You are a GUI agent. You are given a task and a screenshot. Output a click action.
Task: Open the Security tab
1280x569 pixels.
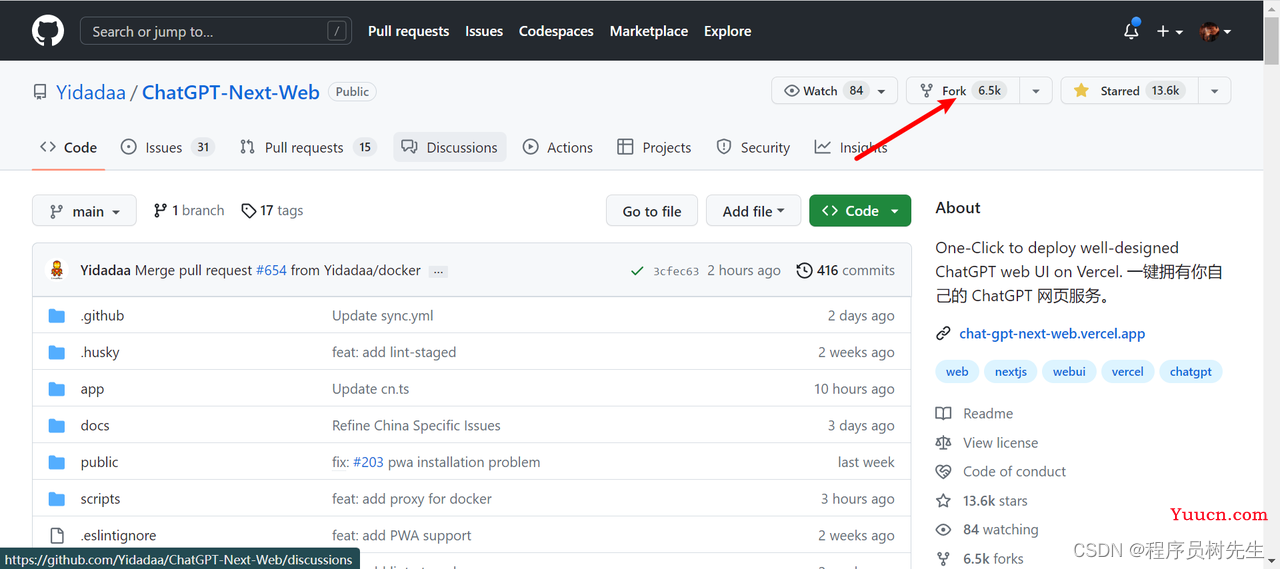pyautogui.click(x=753, y=147)
